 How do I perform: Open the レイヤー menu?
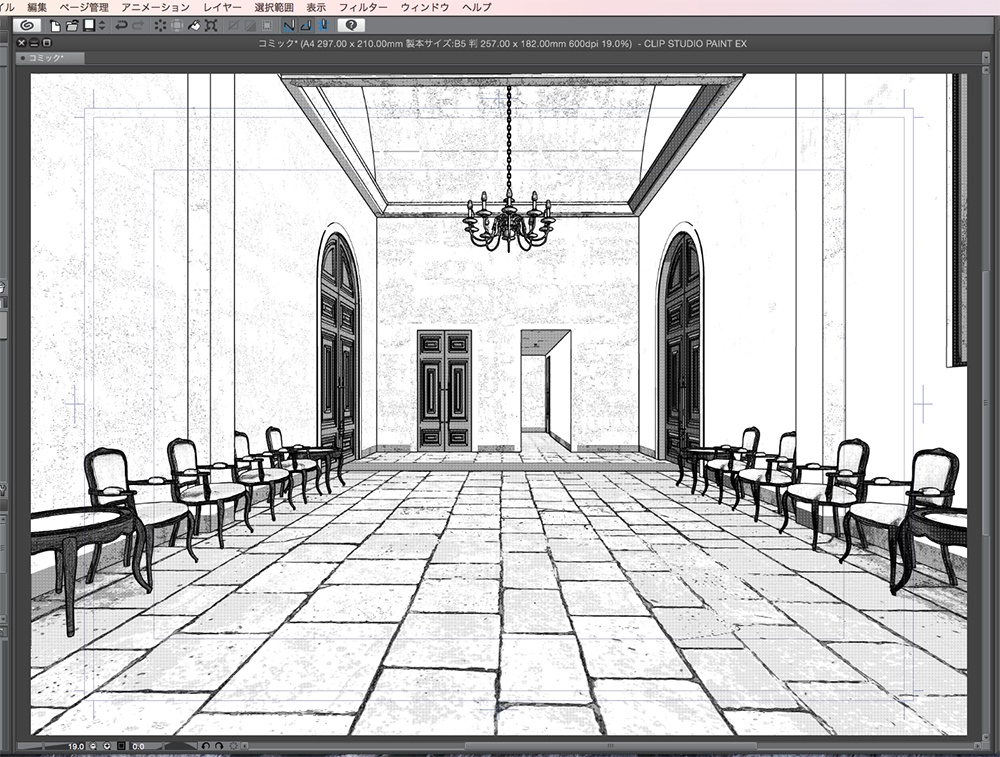tap(223, 7)
